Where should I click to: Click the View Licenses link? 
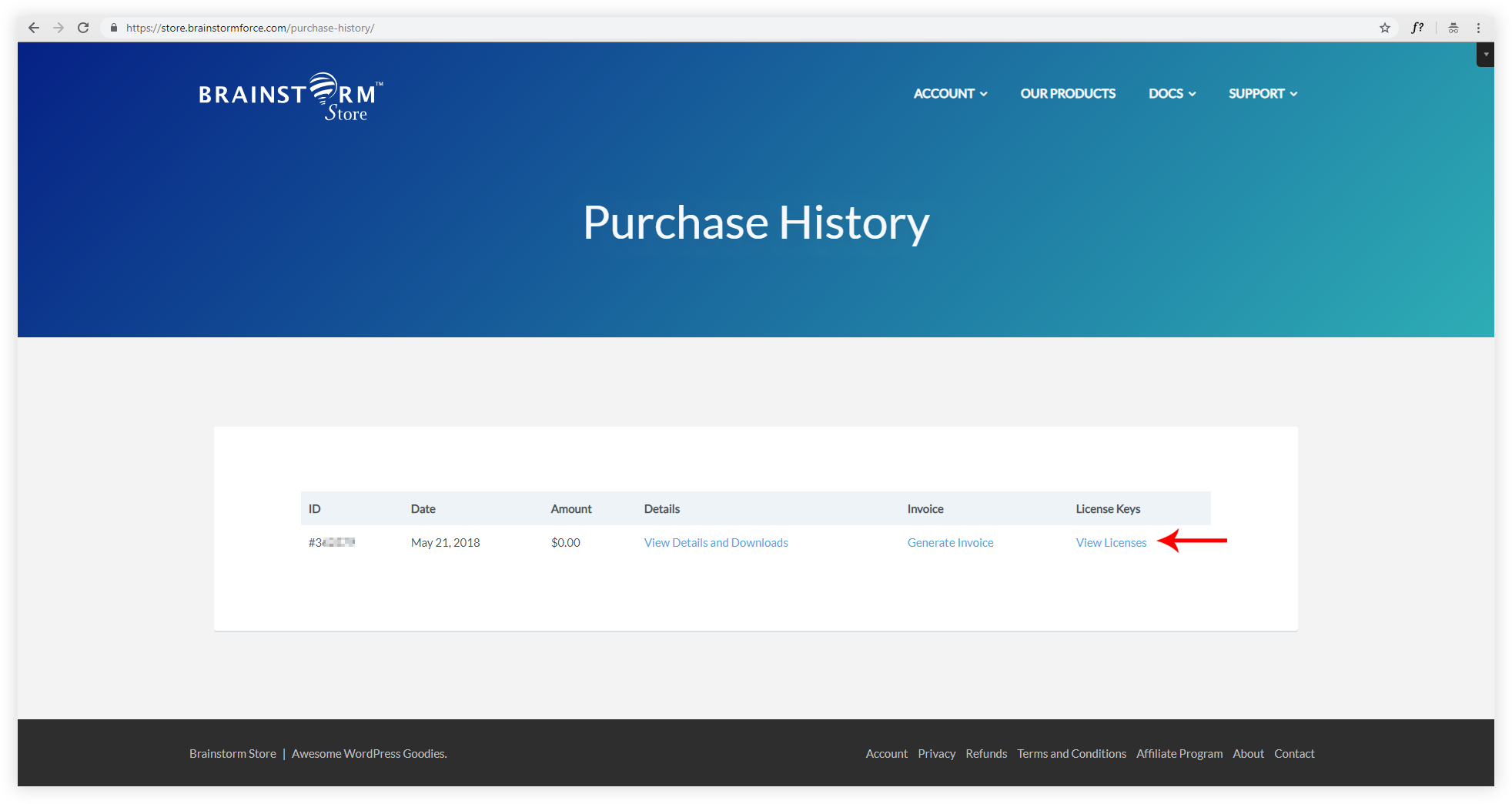coord(1110,542)
